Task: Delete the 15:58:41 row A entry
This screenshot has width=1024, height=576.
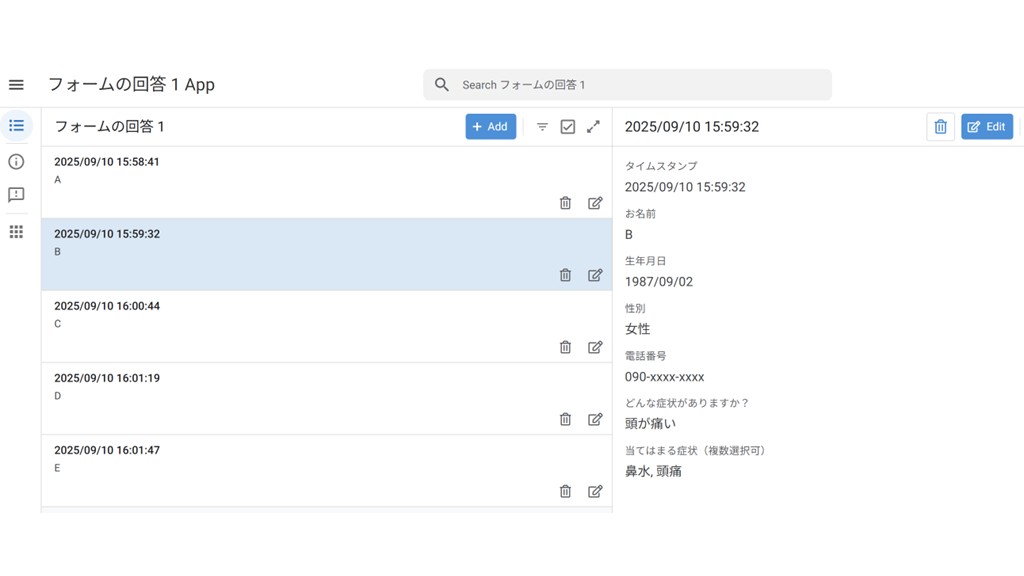Action: coord(565,203)
